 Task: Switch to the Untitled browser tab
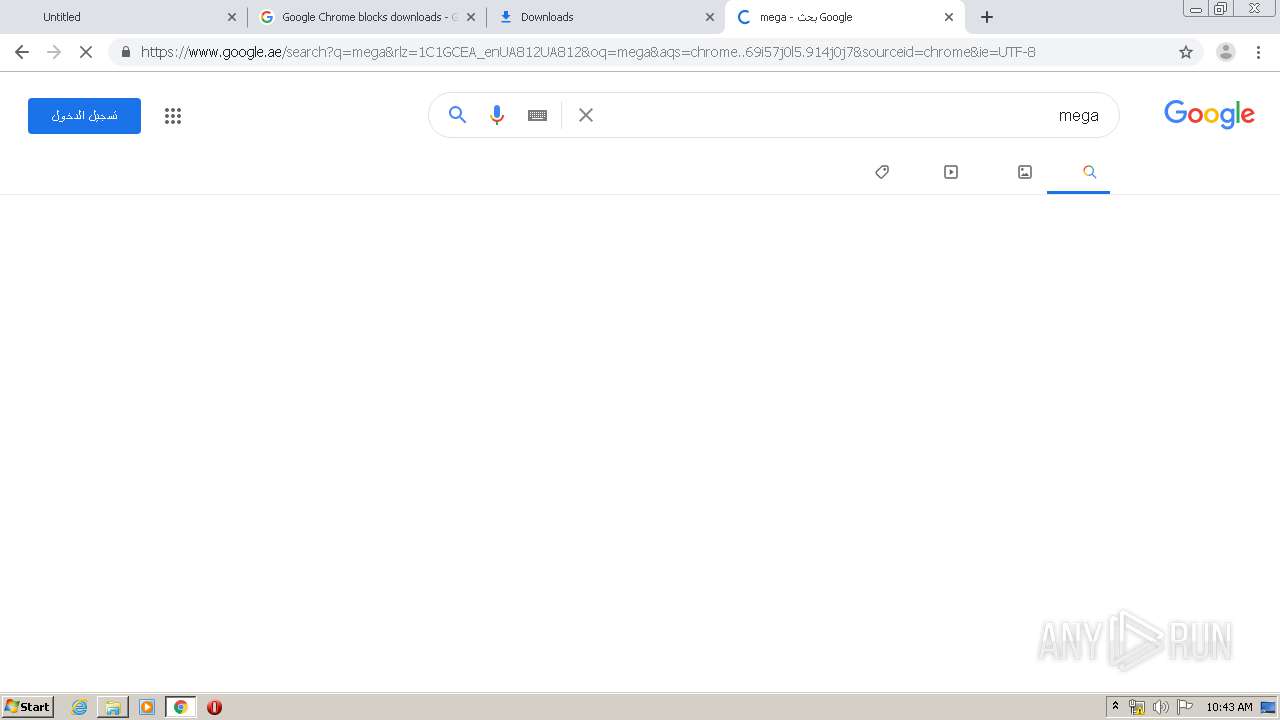point(125,17)
